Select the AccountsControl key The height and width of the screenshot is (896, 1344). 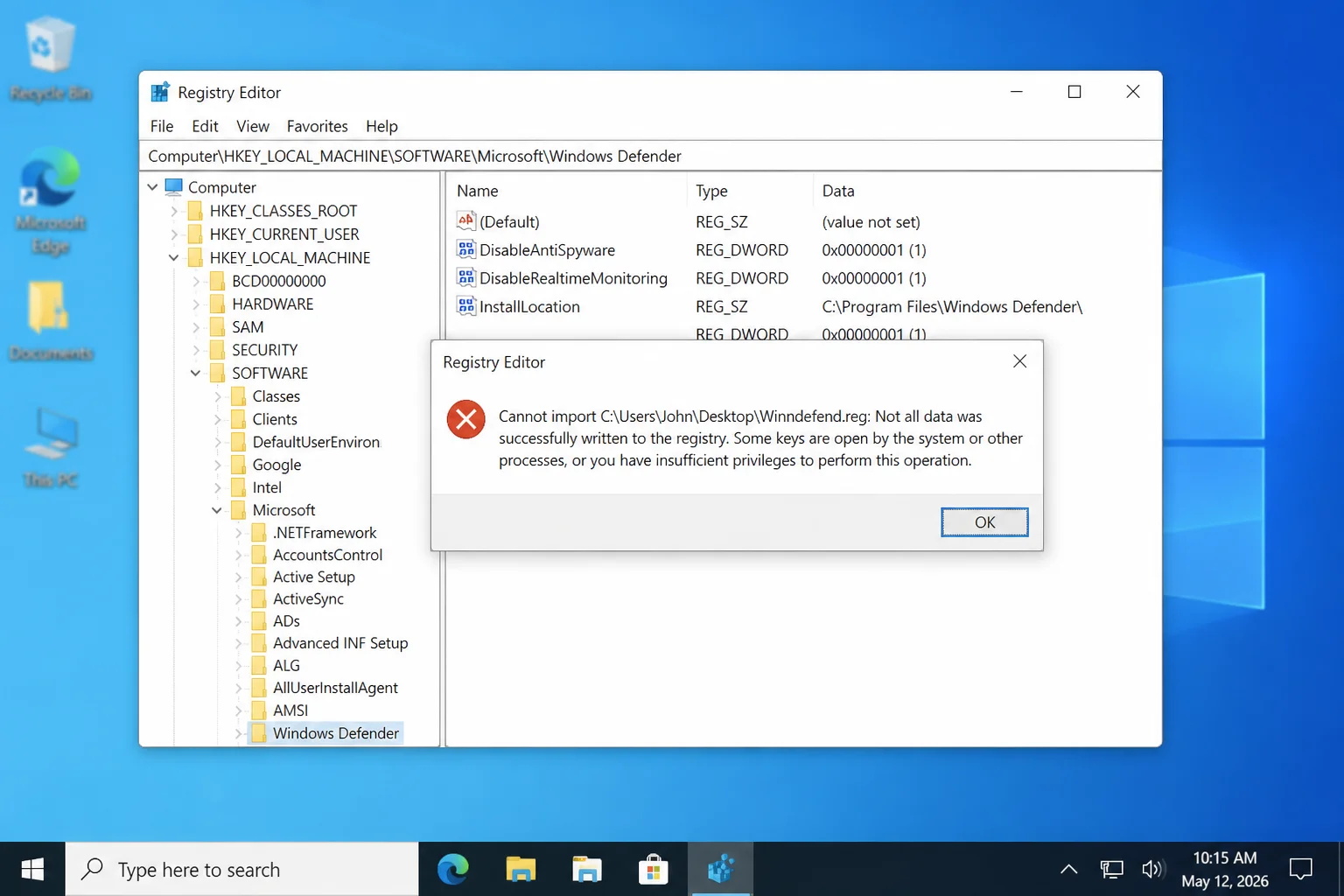(327, 555)
